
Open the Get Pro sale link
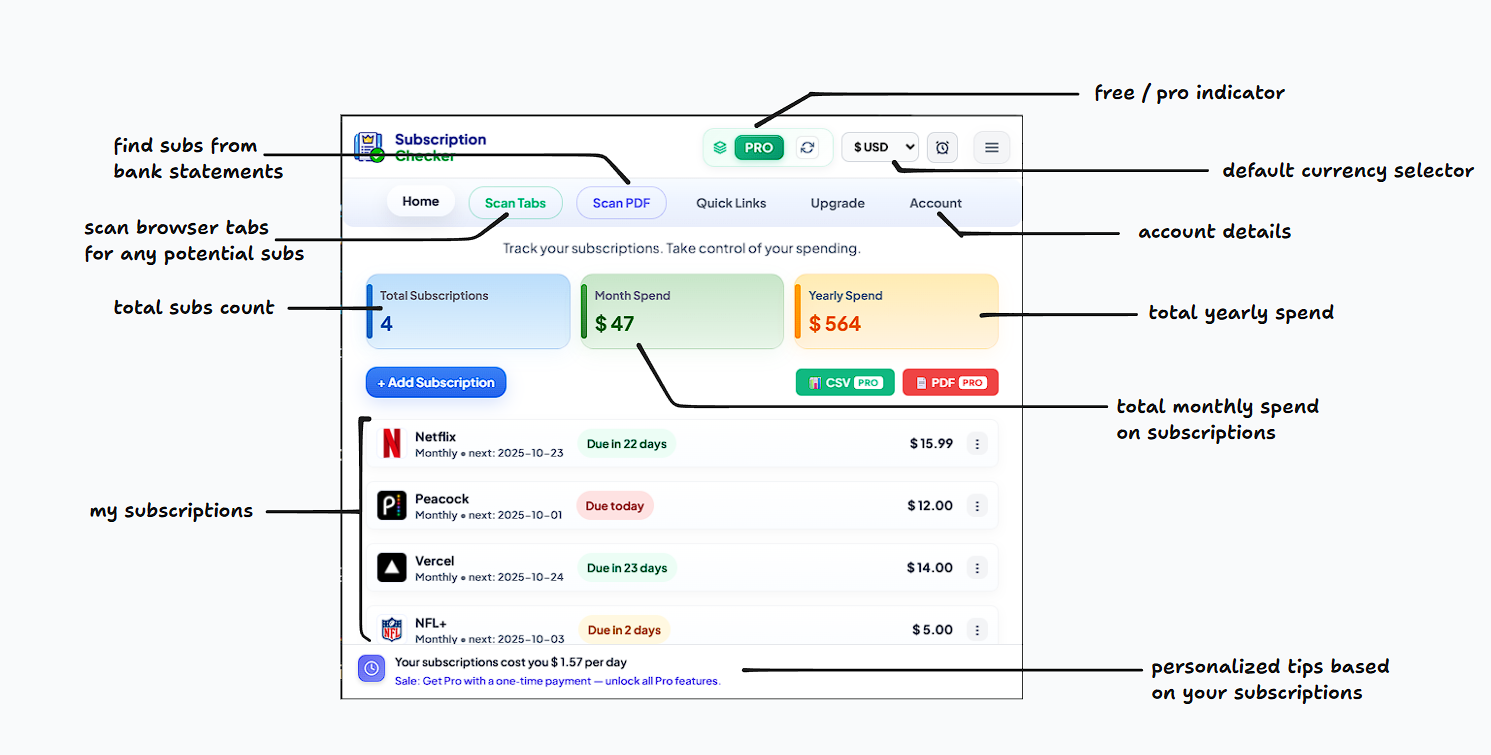click(x=556, y=681)
